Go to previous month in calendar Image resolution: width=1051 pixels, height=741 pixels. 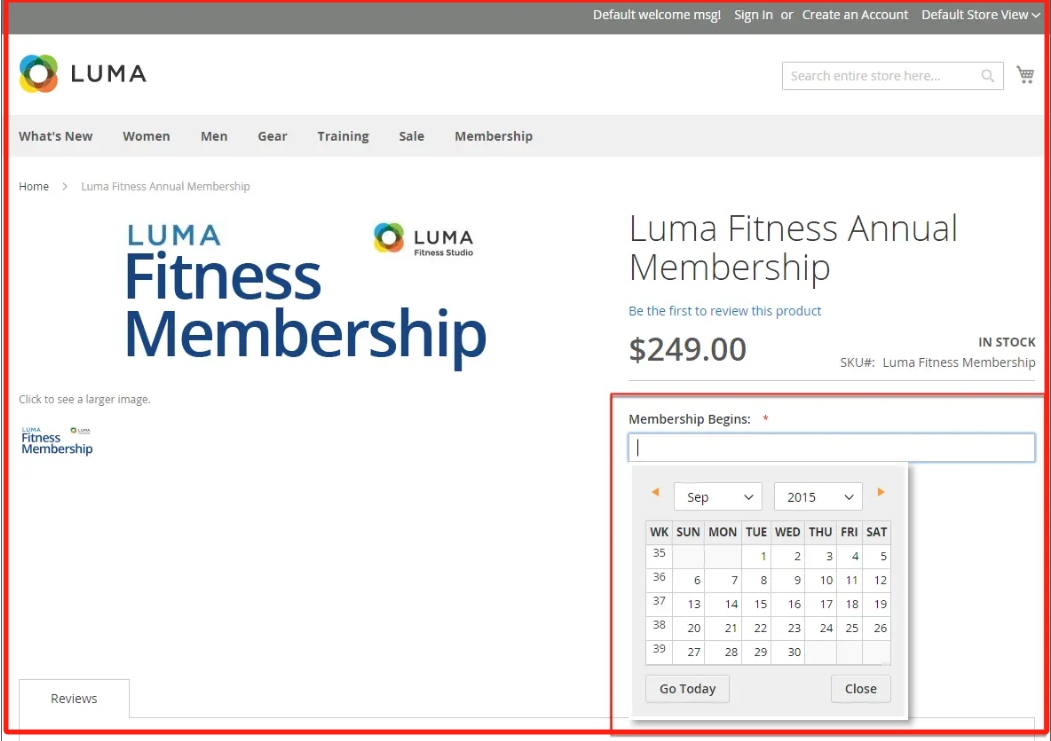pyautogui.click(x=655, y=492)
